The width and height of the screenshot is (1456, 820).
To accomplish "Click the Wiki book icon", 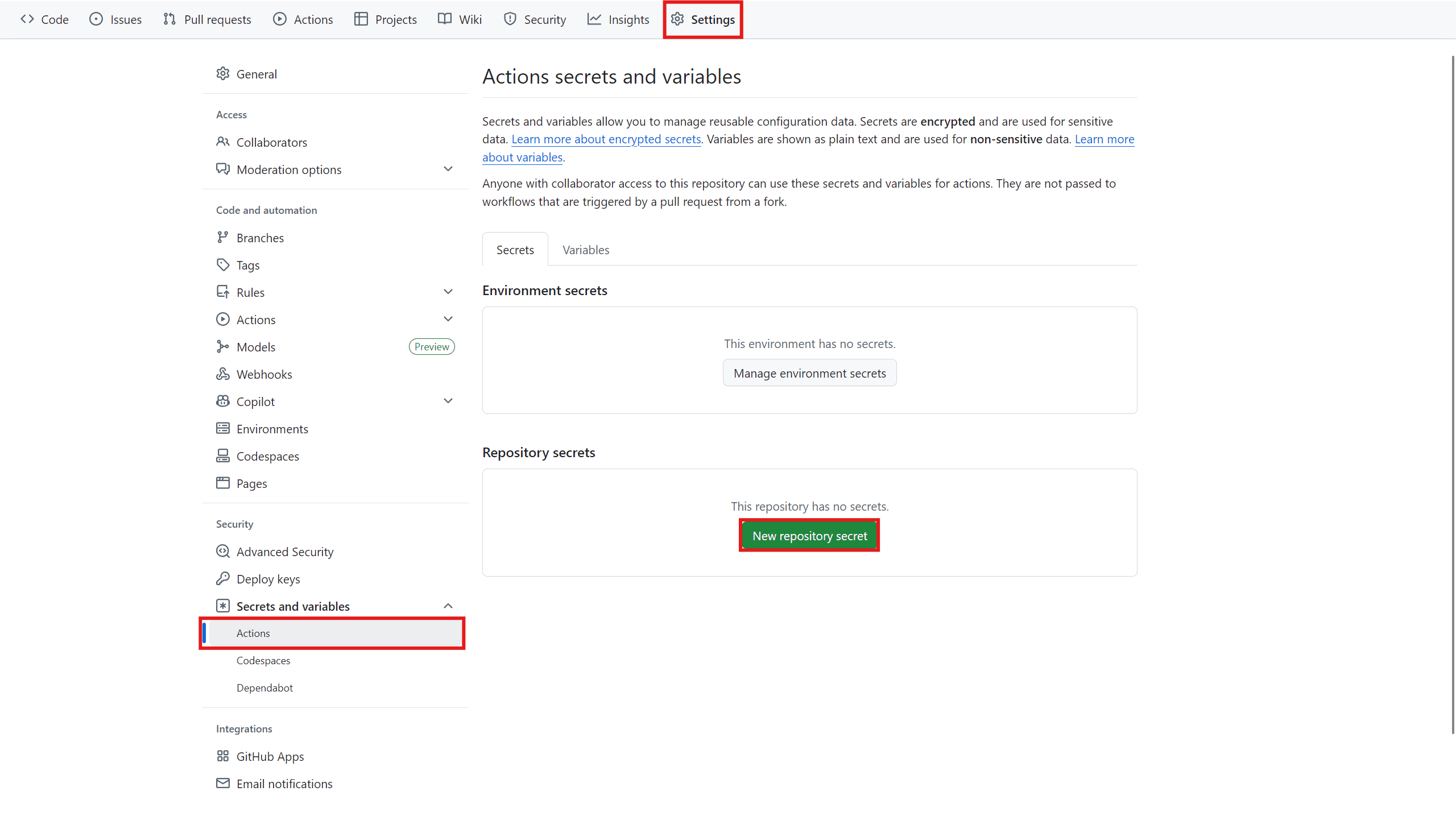I will (x=445, y=19).
